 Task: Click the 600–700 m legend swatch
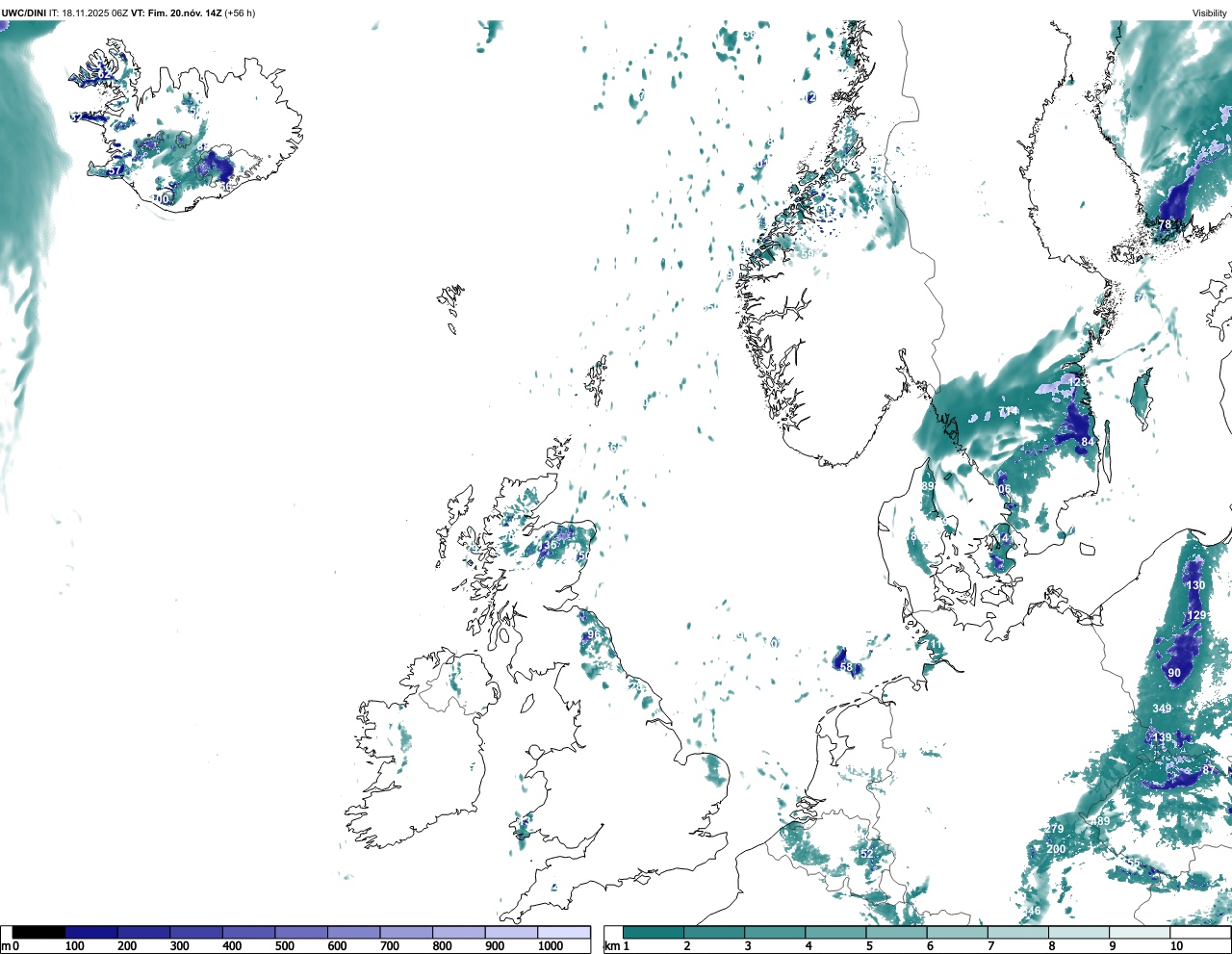pyautogui.click(x=353, y=932)
